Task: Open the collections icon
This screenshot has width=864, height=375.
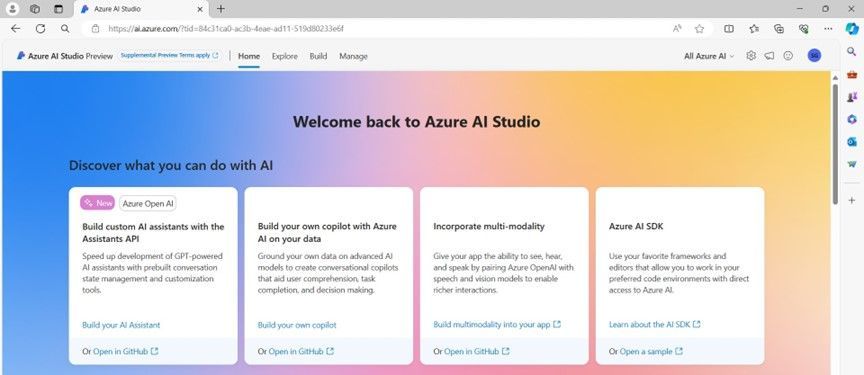Action: [779, 29]
